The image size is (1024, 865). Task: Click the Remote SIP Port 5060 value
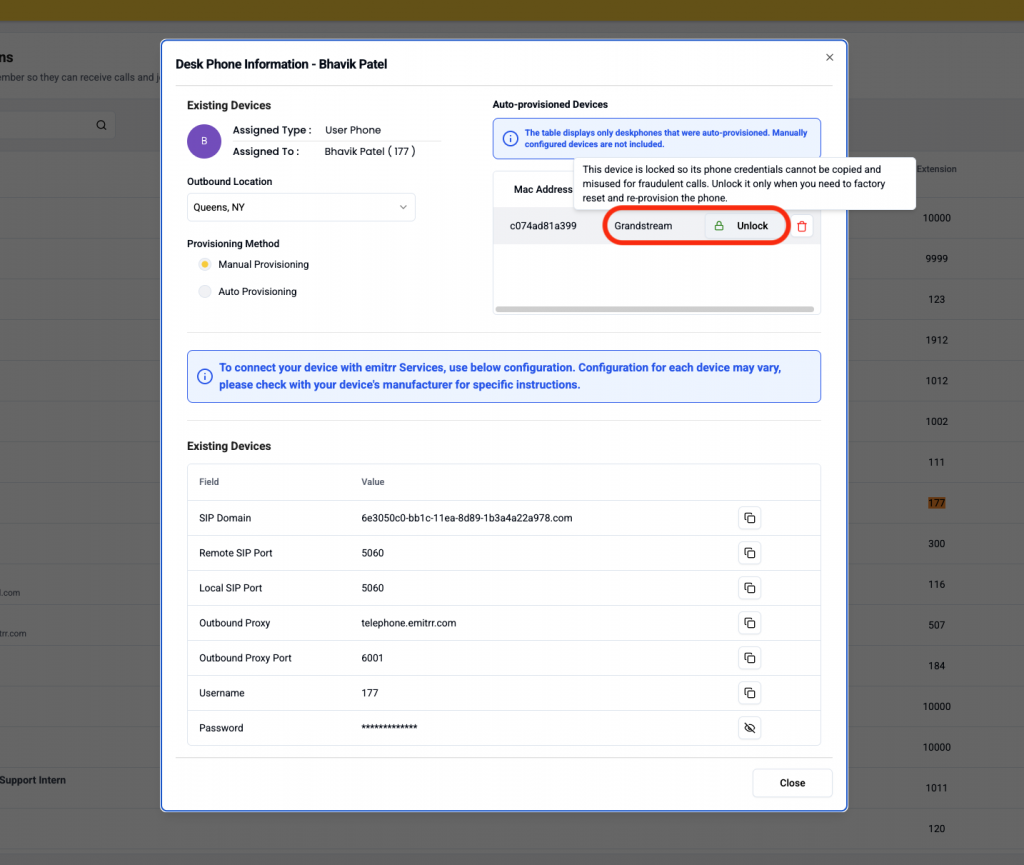[x=372, y=553]
